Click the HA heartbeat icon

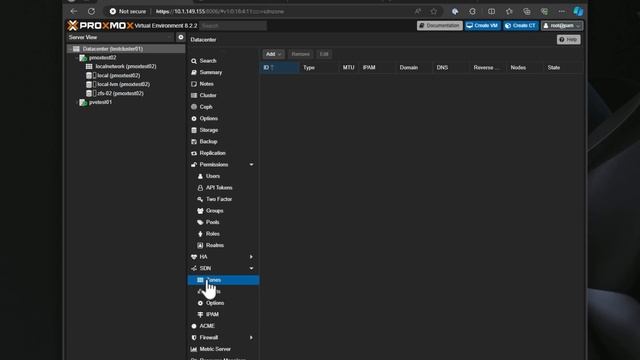click(x=194, y=257)
